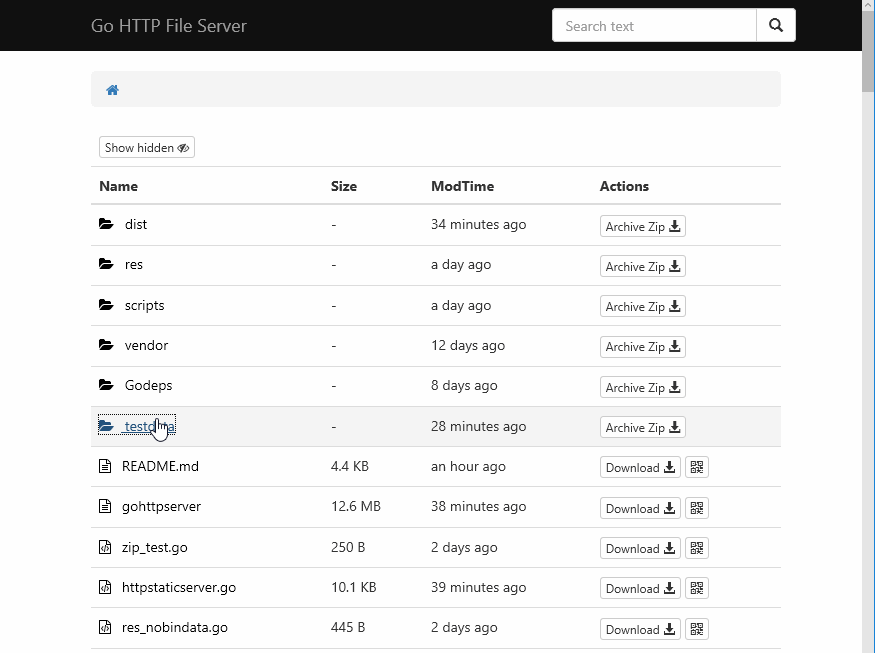The height and width of the screenshot is (653, 875).
Task: Open the QR code for README.md
Action: [697, 467]
